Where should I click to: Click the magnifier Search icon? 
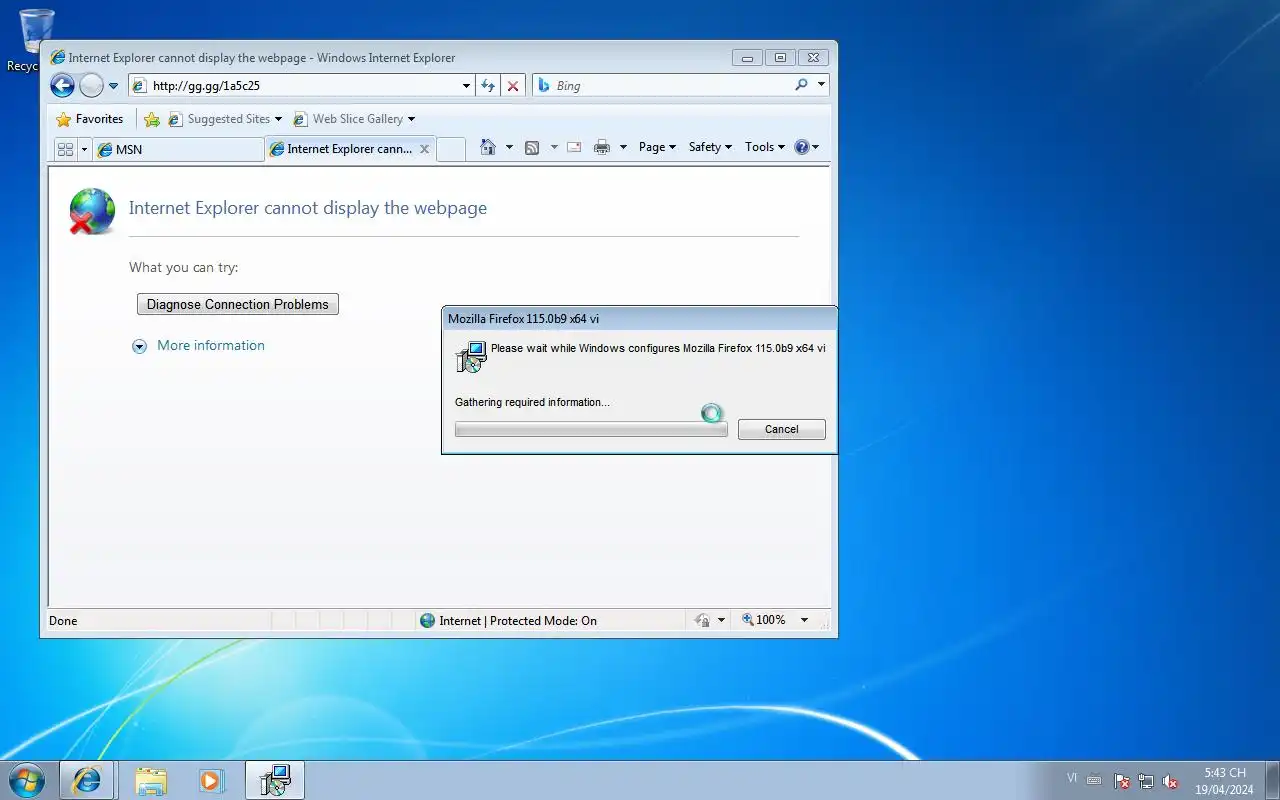coord(801,85)
